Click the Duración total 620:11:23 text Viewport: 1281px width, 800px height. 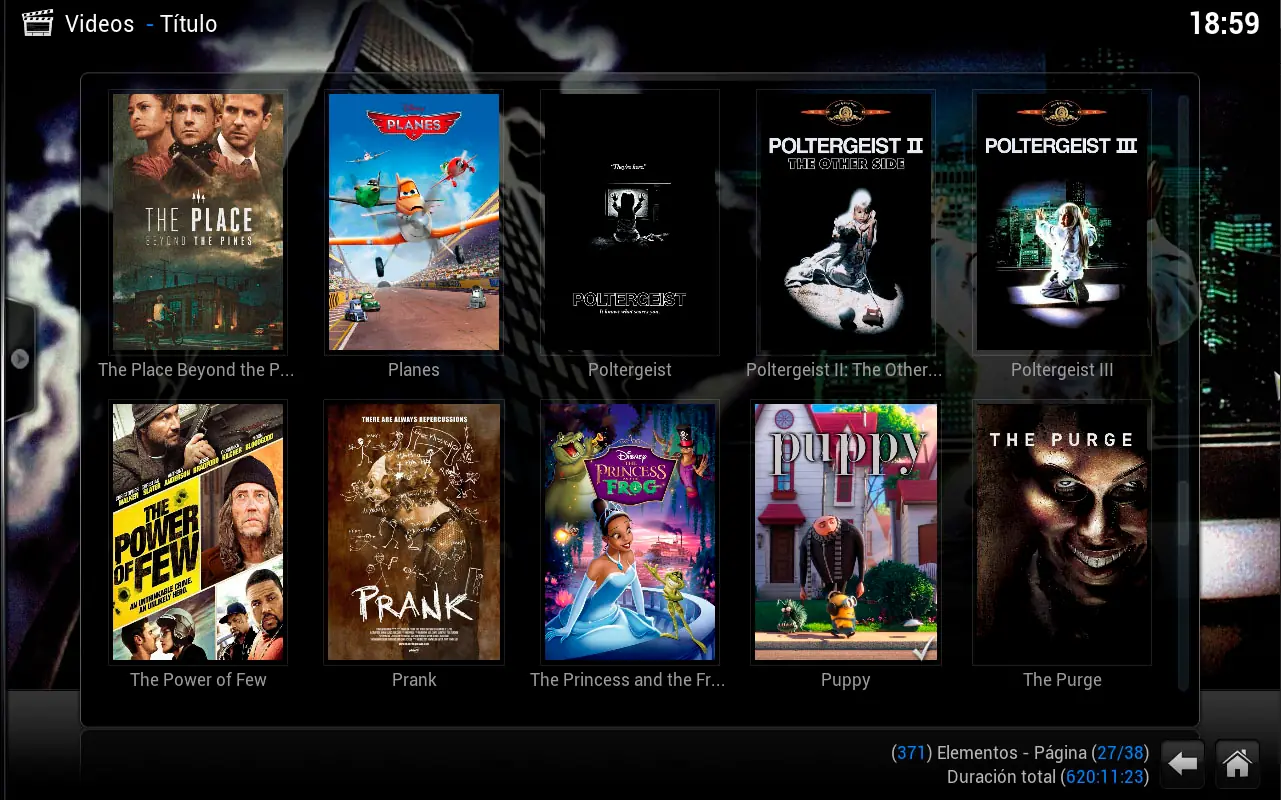(x=1048, y=777)
